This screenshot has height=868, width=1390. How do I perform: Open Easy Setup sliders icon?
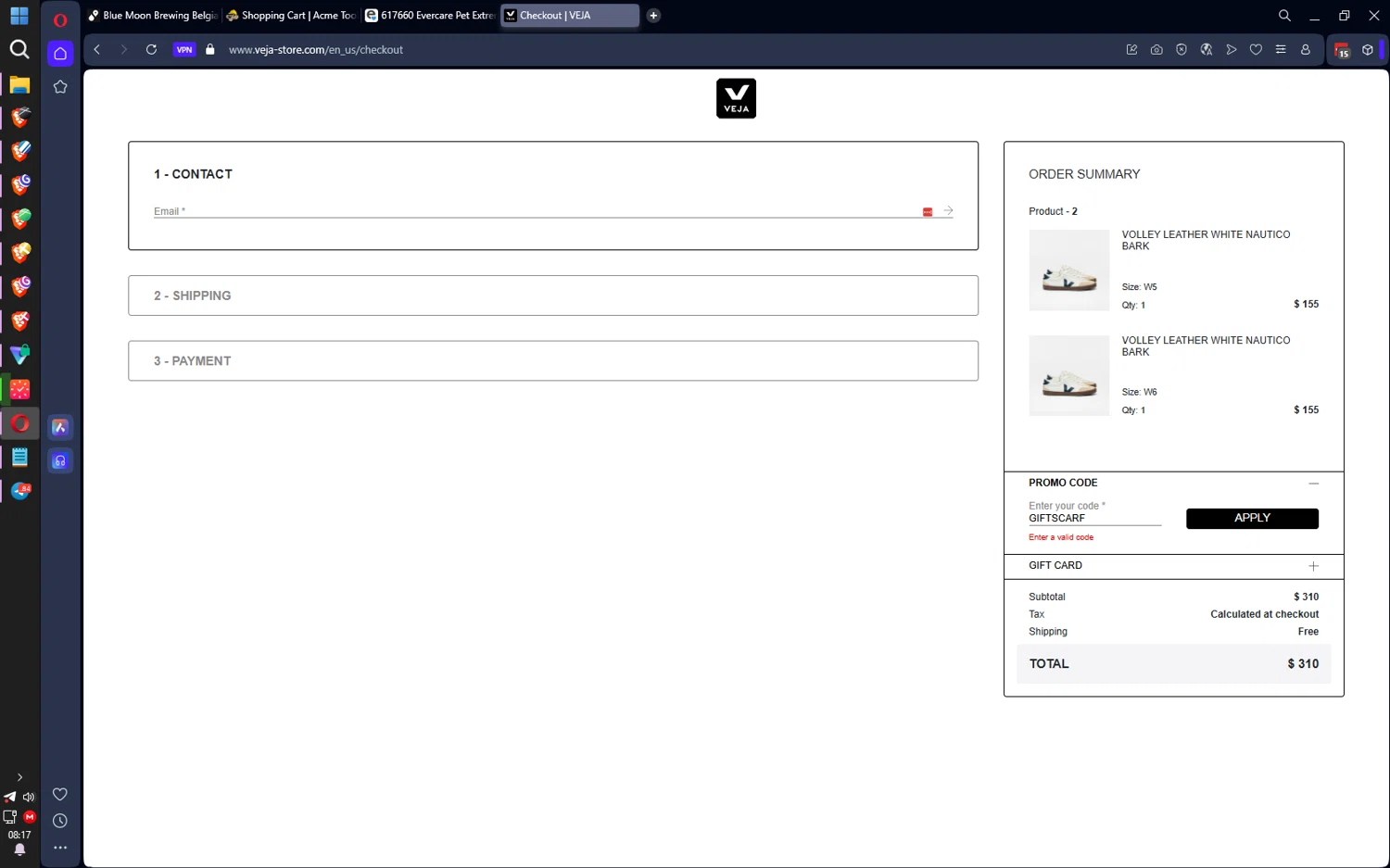1281,50
